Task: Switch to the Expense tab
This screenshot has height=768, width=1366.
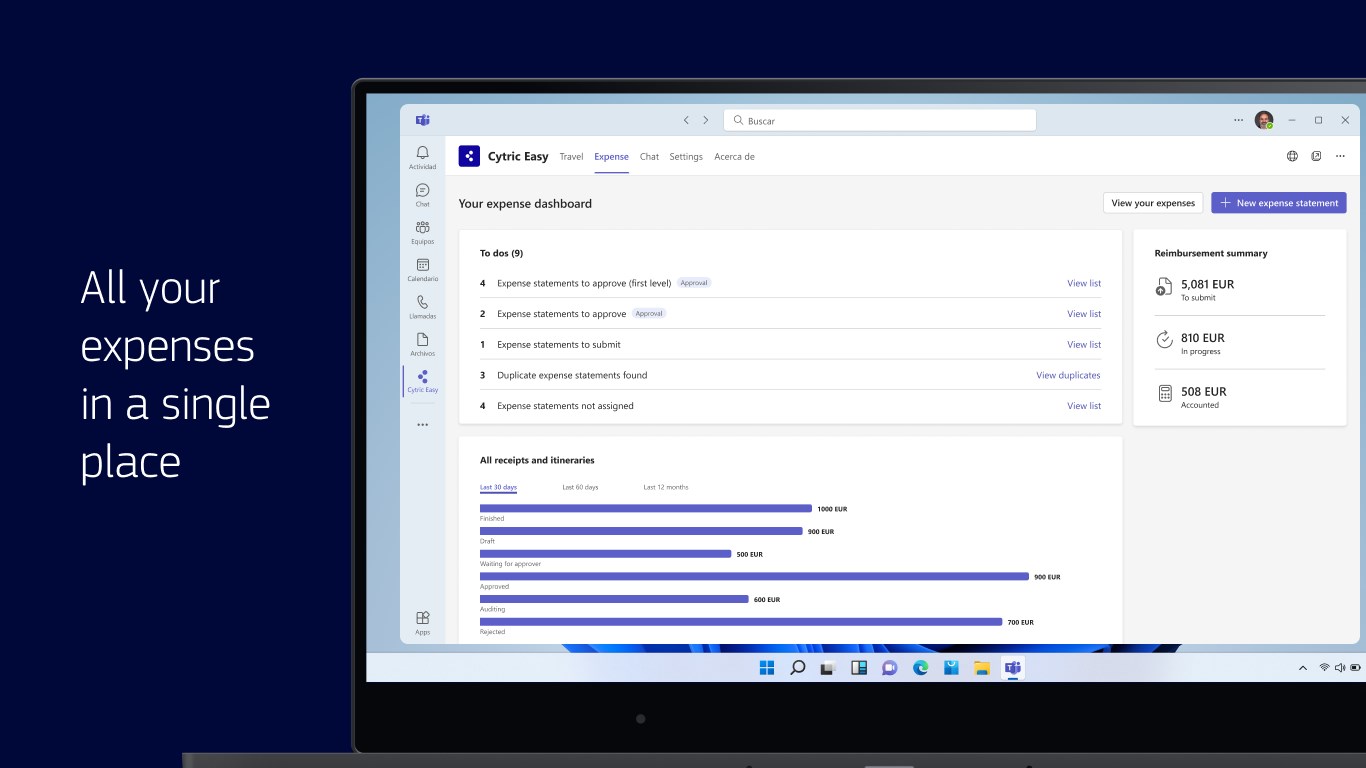Action: pyautogui.click(x=611, y=157)
